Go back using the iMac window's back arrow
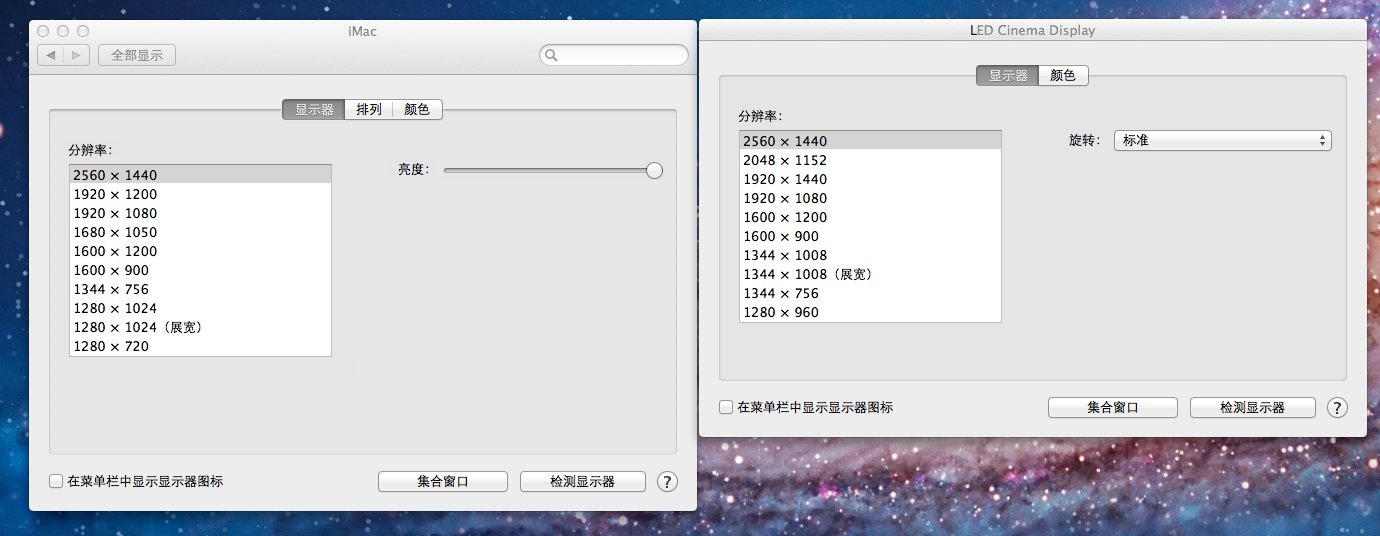Screen dimensions: 1380x536 point(51,55)
